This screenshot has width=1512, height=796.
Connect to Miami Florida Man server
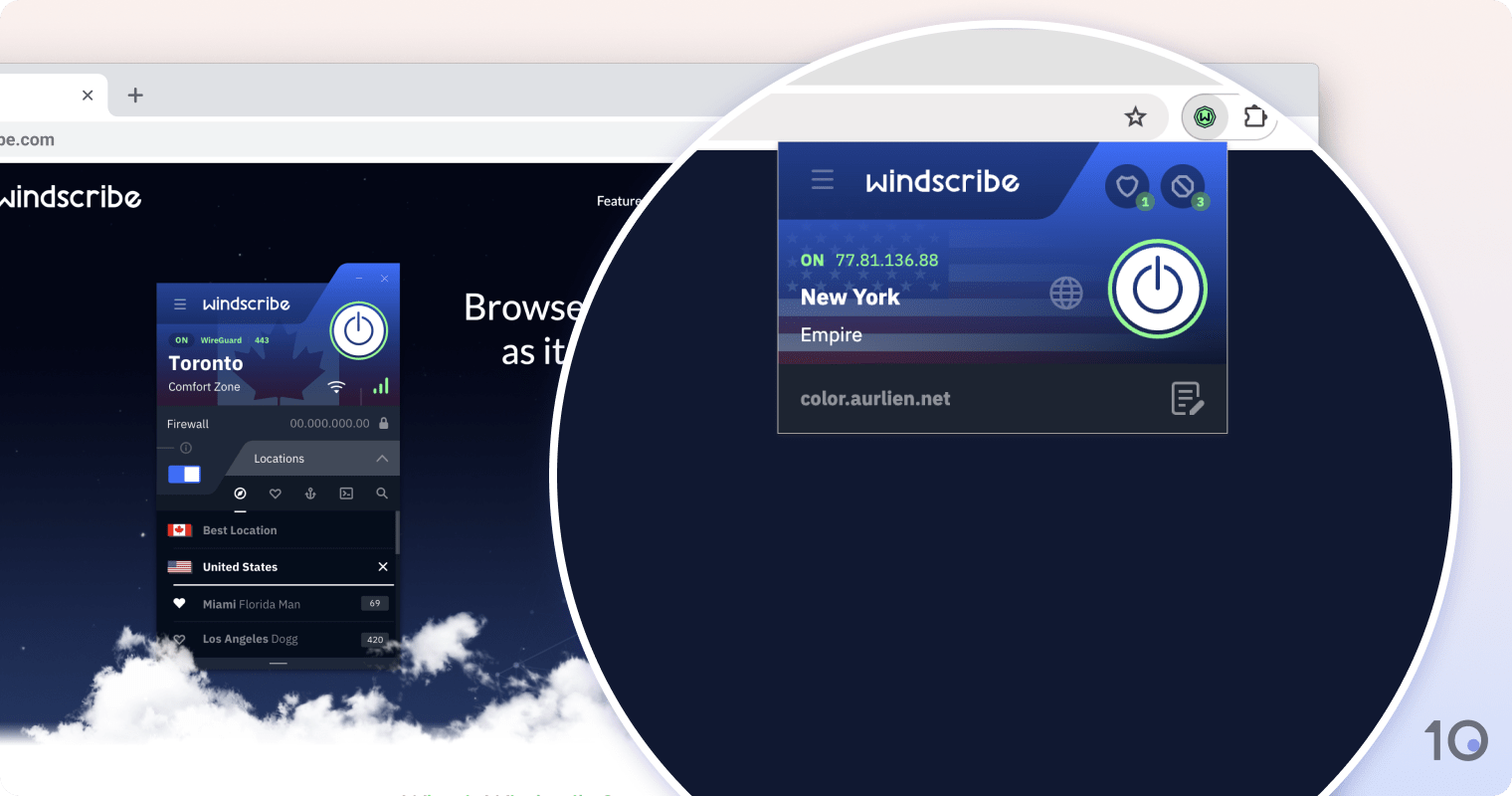tap(251, 604)
